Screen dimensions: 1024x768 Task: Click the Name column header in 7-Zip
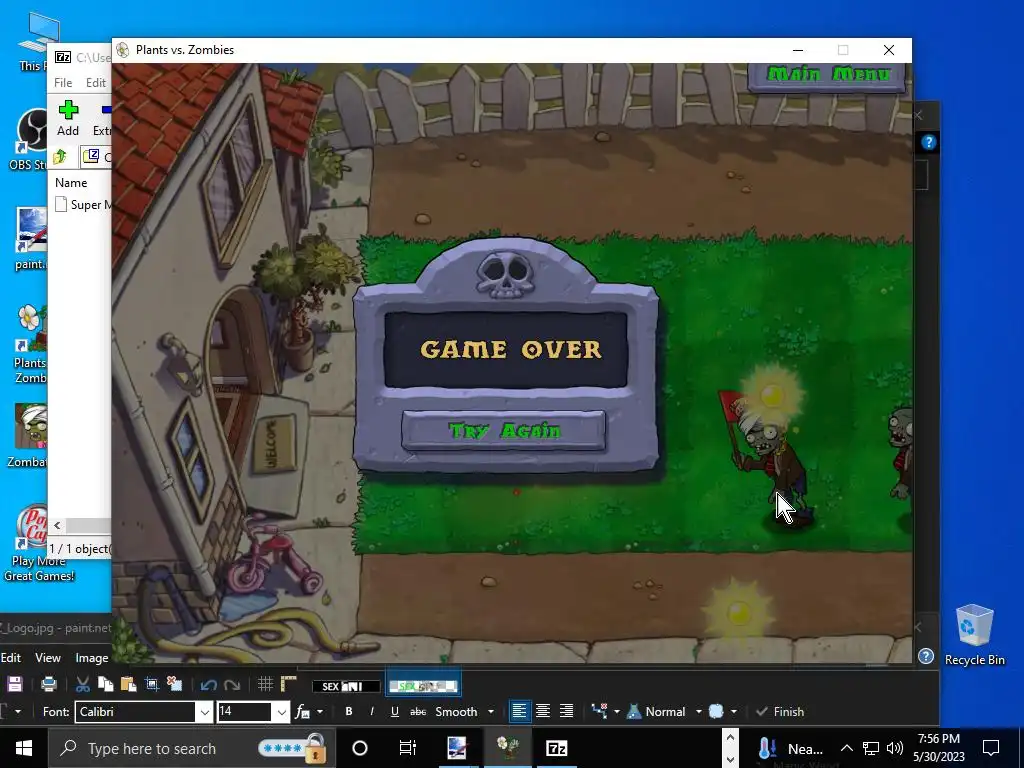point(71,183)
